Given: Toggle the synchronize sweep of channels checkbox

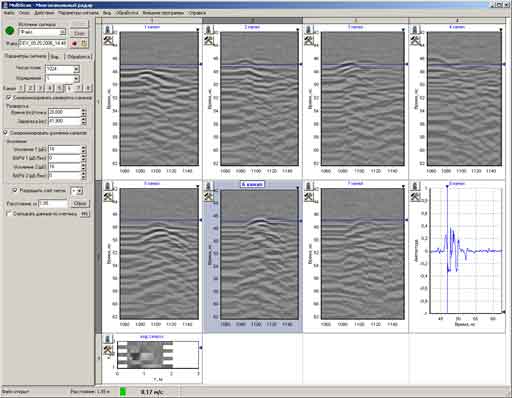Looking at the screenshot, I should 9,97.
